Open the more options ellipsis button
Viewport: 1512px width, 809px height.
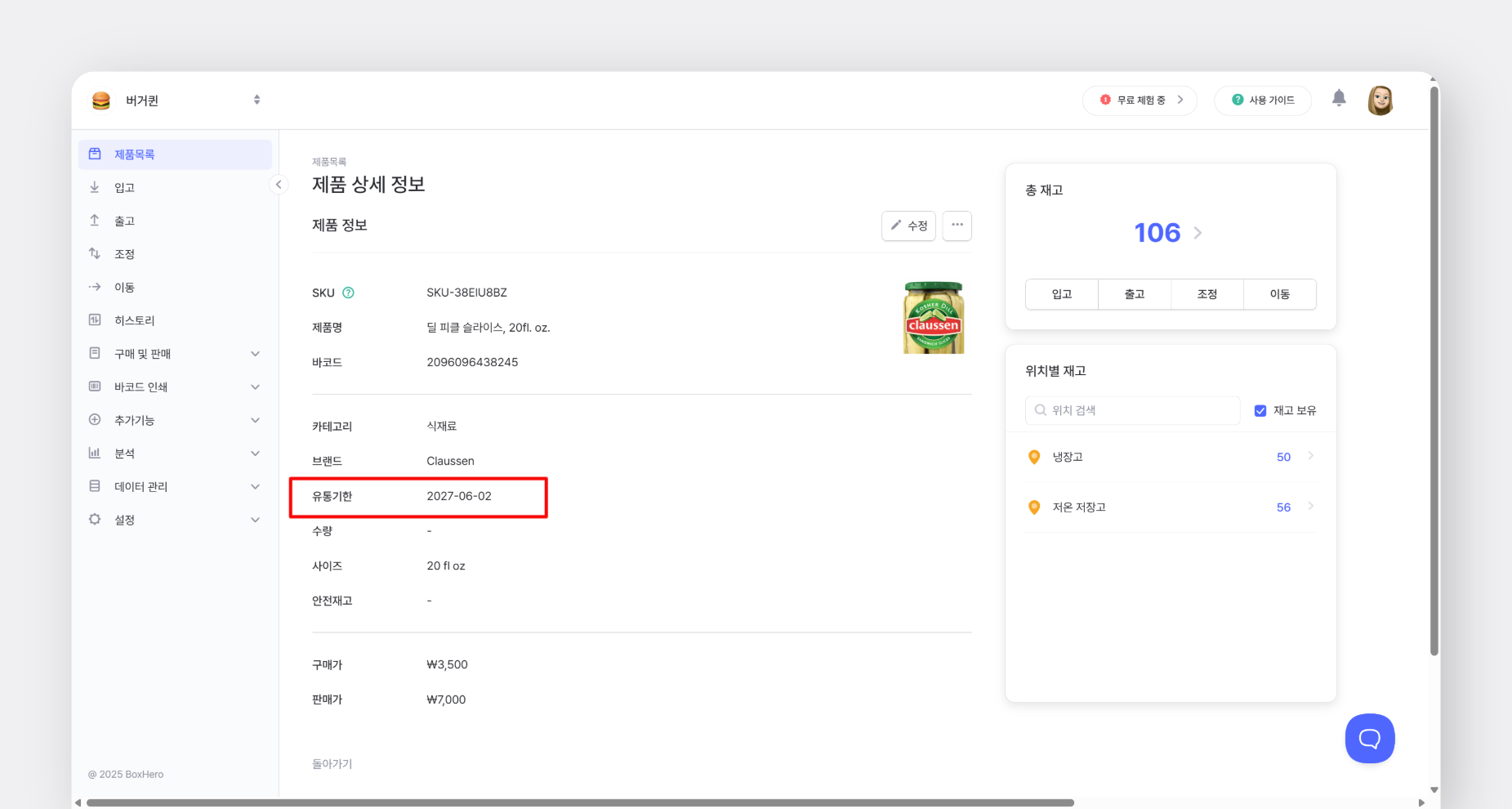[957, 226]
